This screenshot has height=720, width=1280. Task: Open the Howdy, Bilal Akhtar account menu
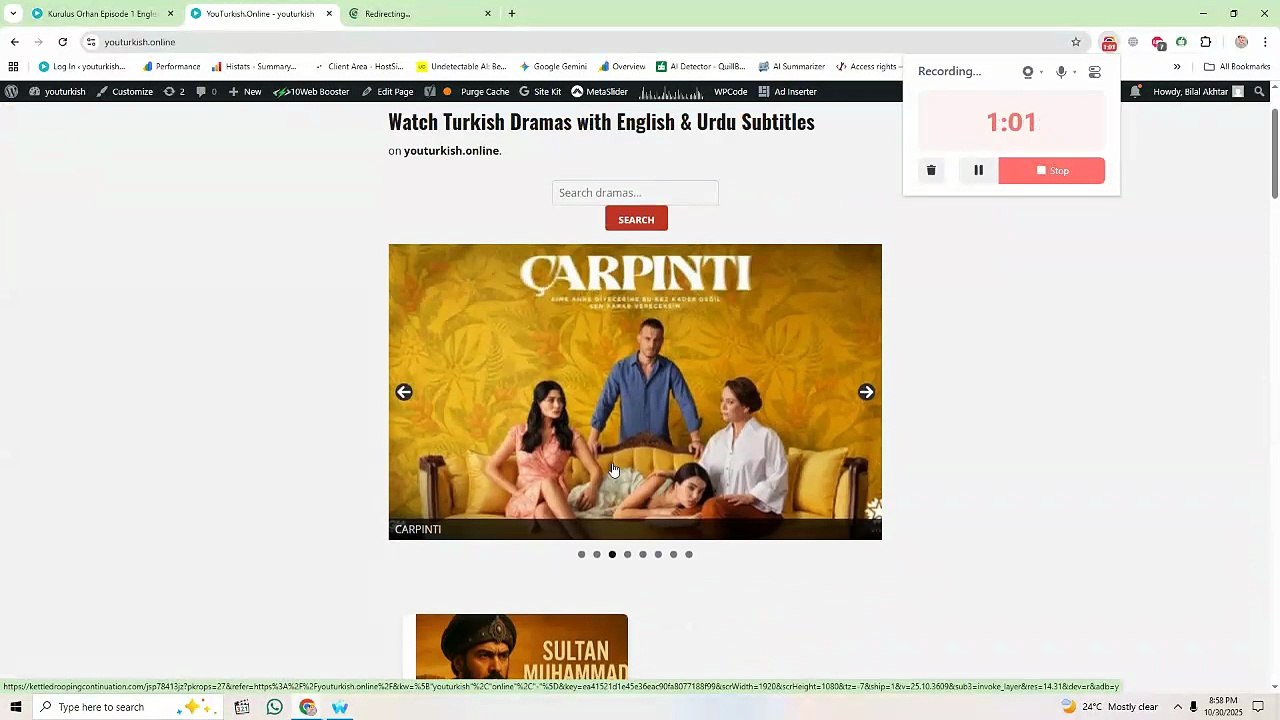(1198, 91)
